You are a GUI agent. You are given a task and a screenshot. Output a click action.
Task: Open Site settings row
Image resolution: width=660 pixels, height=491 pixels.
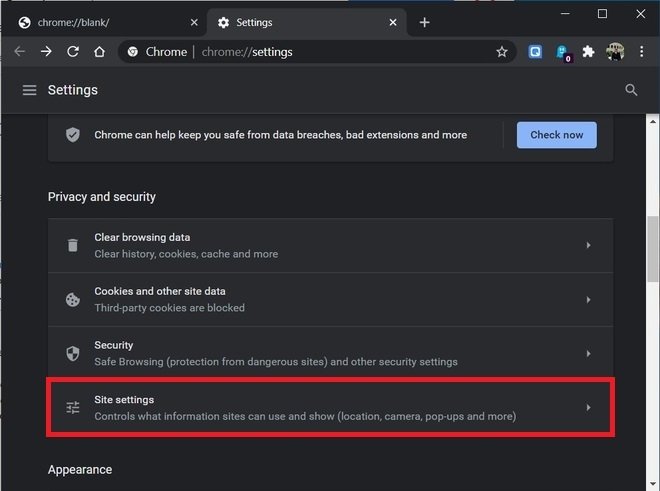click(330, 407)
